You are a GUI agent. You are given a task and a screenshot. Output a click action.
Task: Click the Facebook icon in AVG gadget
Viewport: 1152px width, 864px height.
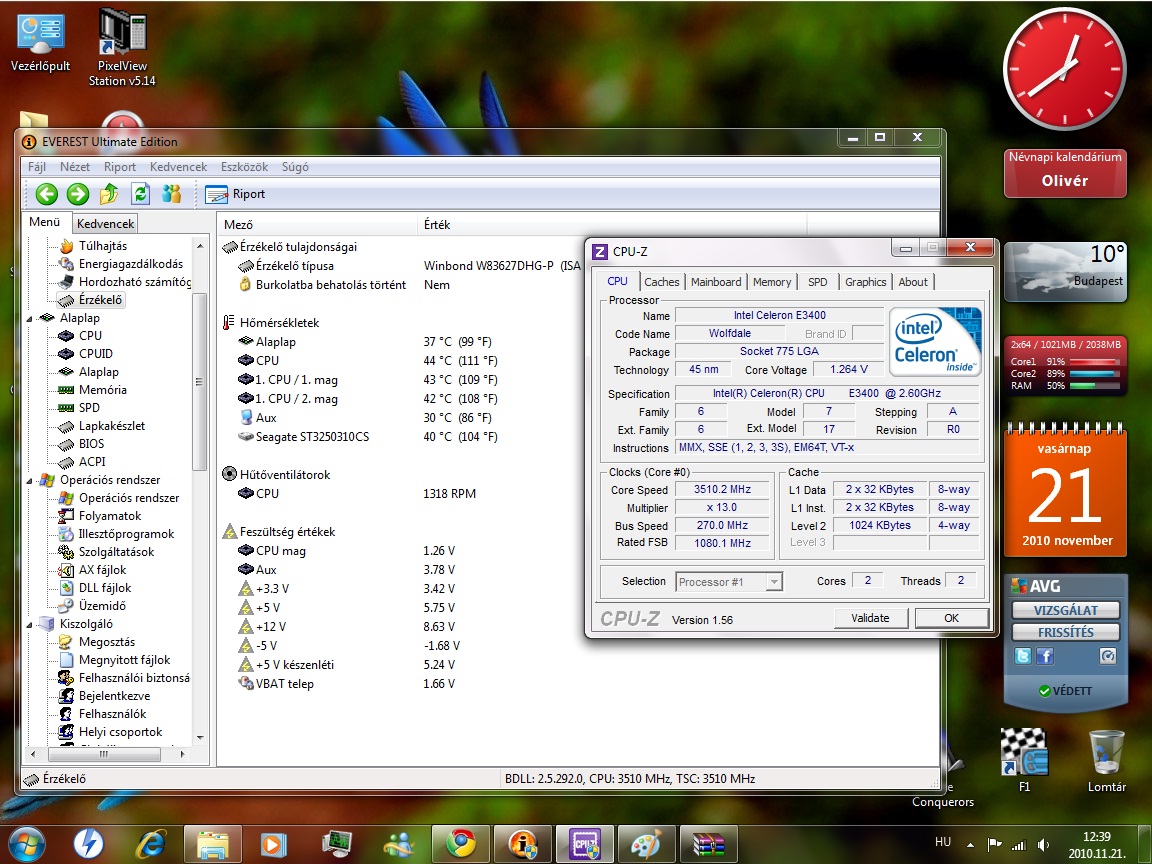click(x=1045, y=655)
